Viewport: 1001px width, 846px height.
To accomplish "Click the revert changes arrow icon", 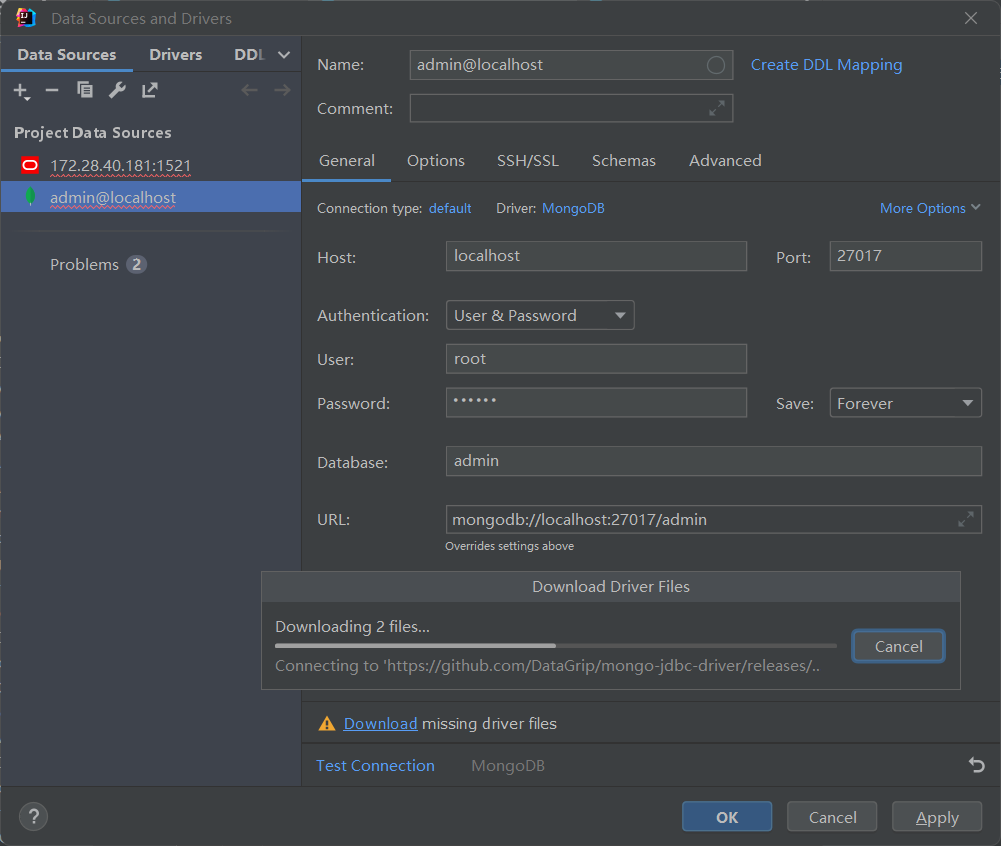I will click(976, 766).
